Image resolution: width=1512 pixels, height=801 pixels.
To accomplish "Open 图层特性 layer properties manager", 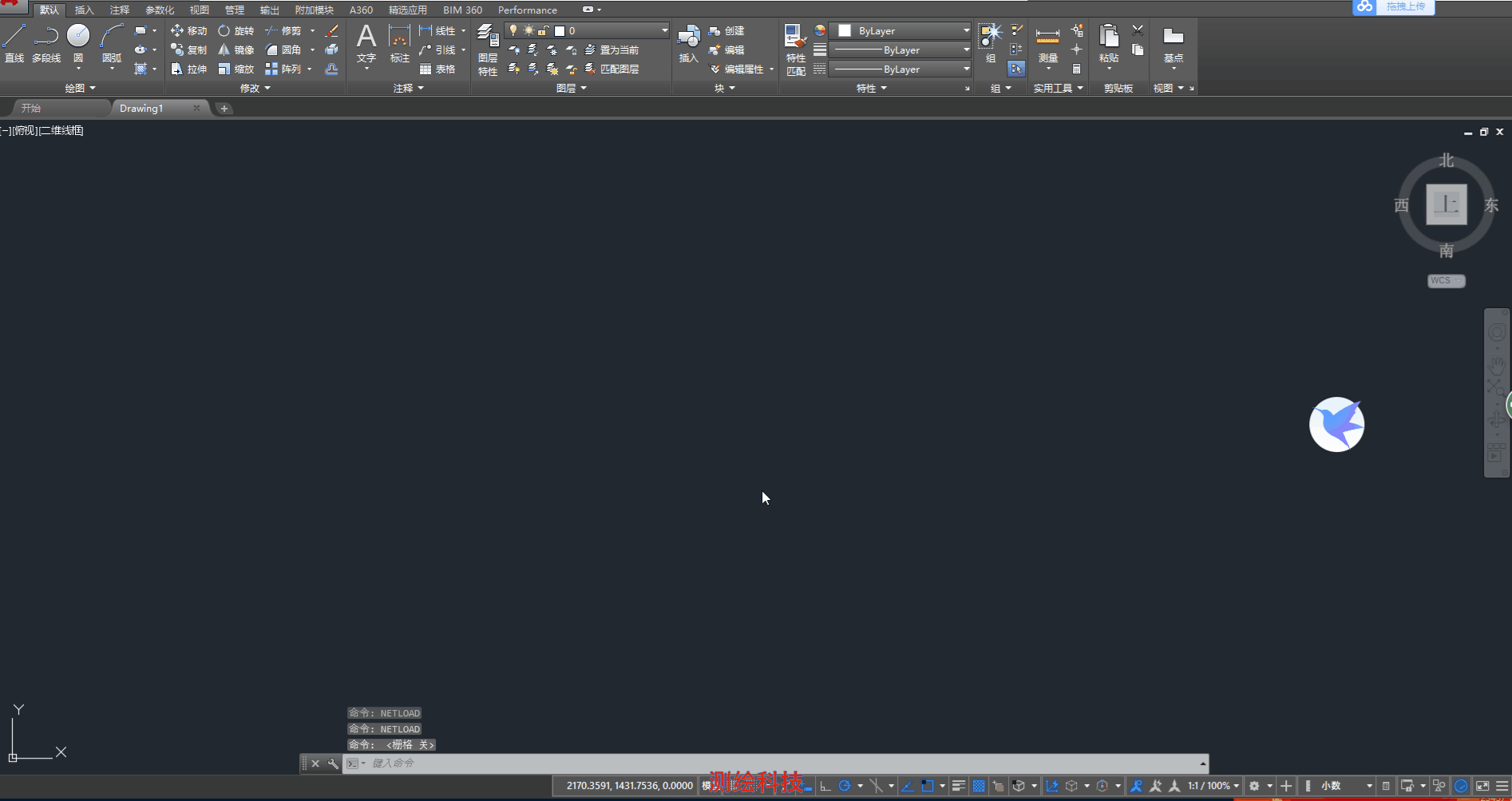I will 488,49.
